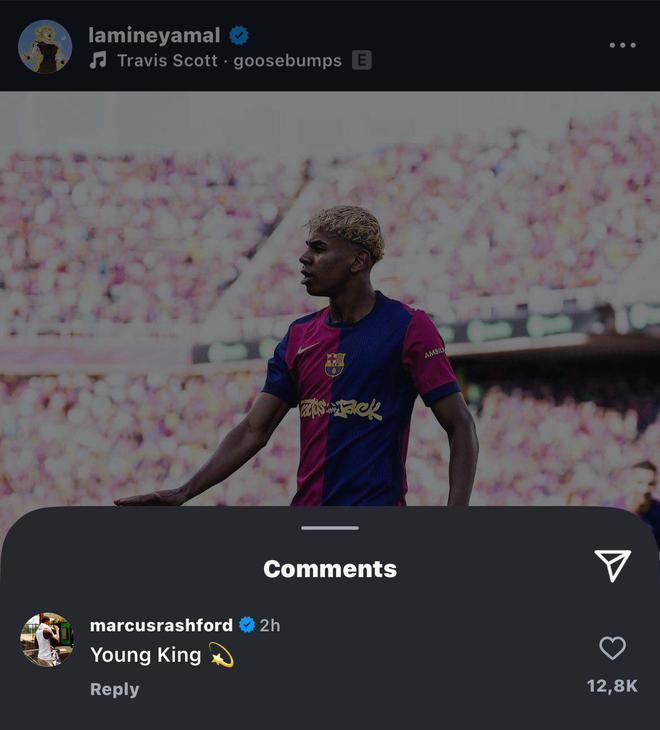
Task: Open lamineyamal's profile picture
Action: (x=45, y=47)
